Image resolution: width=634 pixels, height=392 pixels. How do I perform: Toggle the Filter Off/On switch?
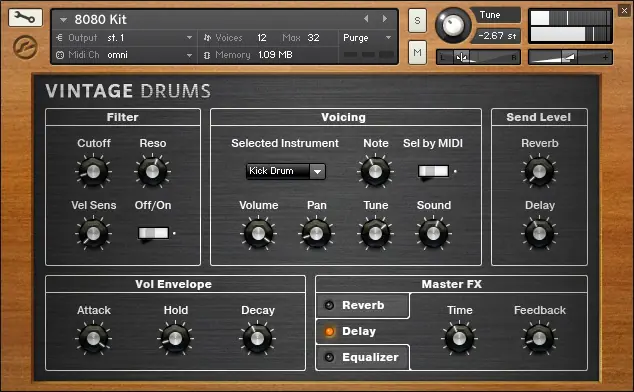[153, 233]
